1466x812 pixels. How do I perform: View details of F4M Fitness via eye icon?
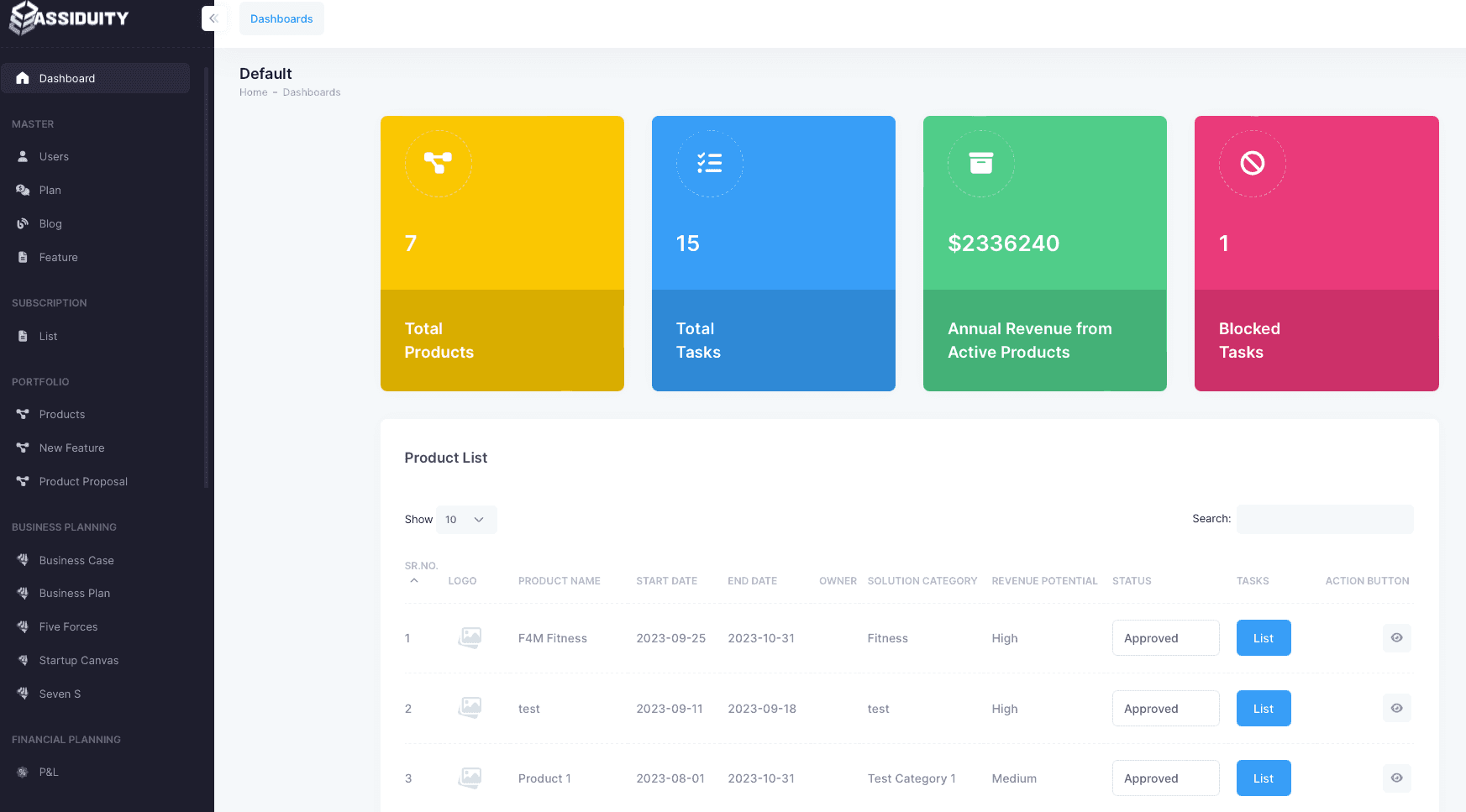pos(1396,638)
